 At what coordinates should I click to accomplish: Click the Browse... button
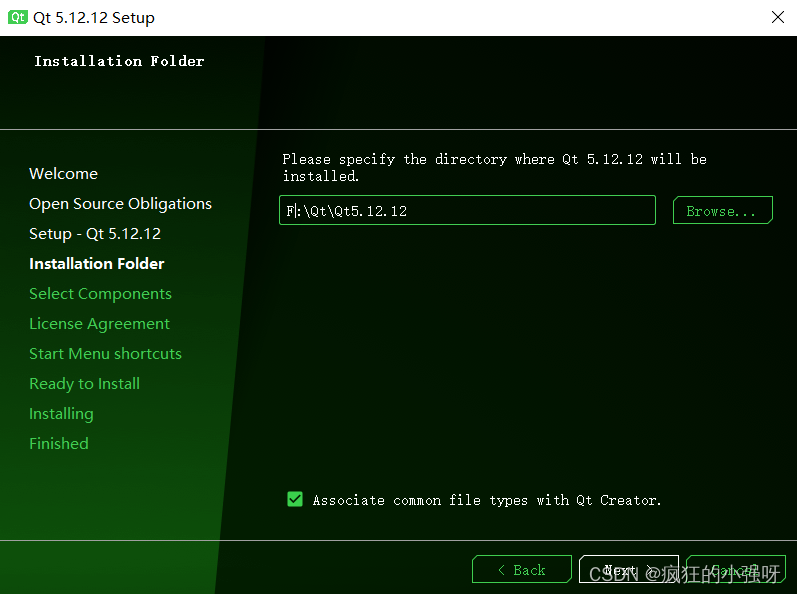tap(722, 210)
